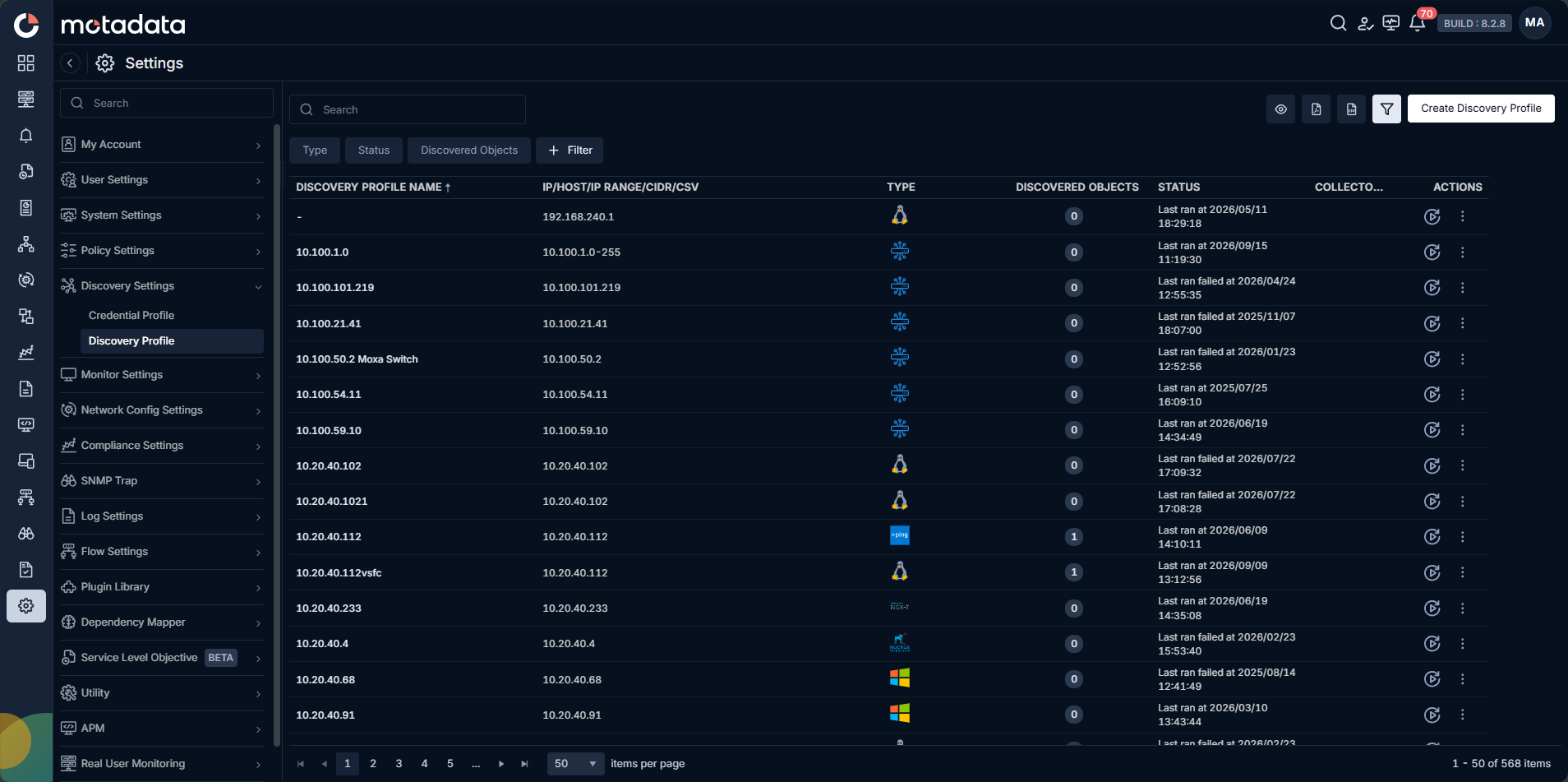Focus the table Search field
1568x782 pixels.
(408, 109)
